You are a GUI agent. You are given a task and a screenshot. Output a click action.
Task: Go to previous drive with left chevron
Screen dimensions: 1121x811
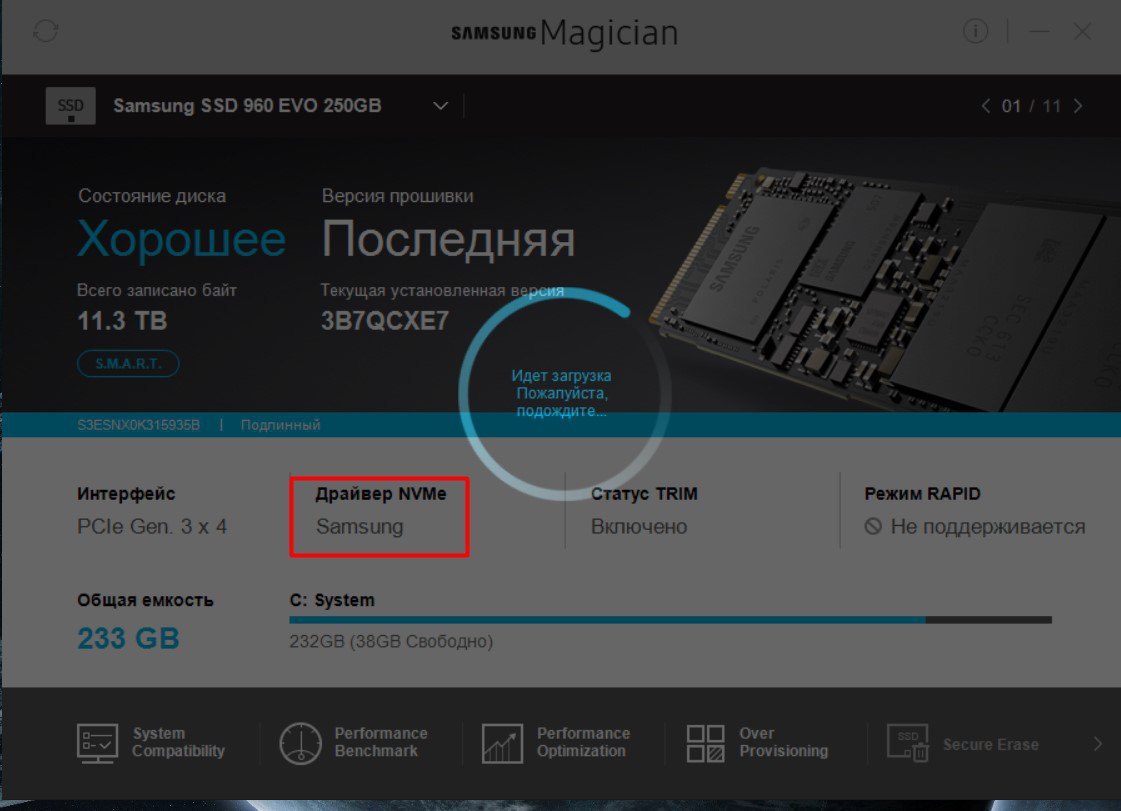[986, 106]
